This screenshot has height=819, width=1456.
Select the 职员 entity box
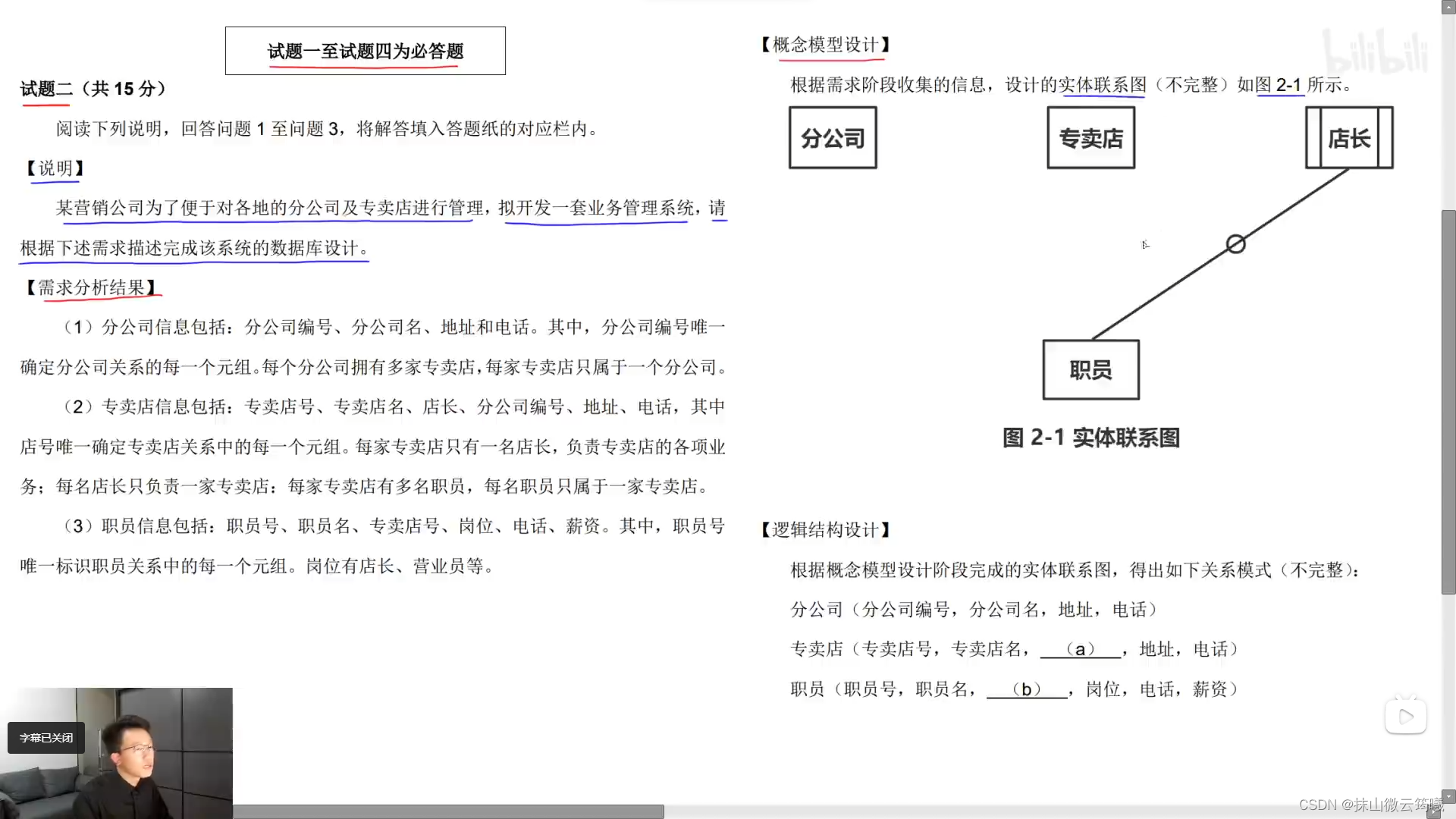pos(1090,370)
